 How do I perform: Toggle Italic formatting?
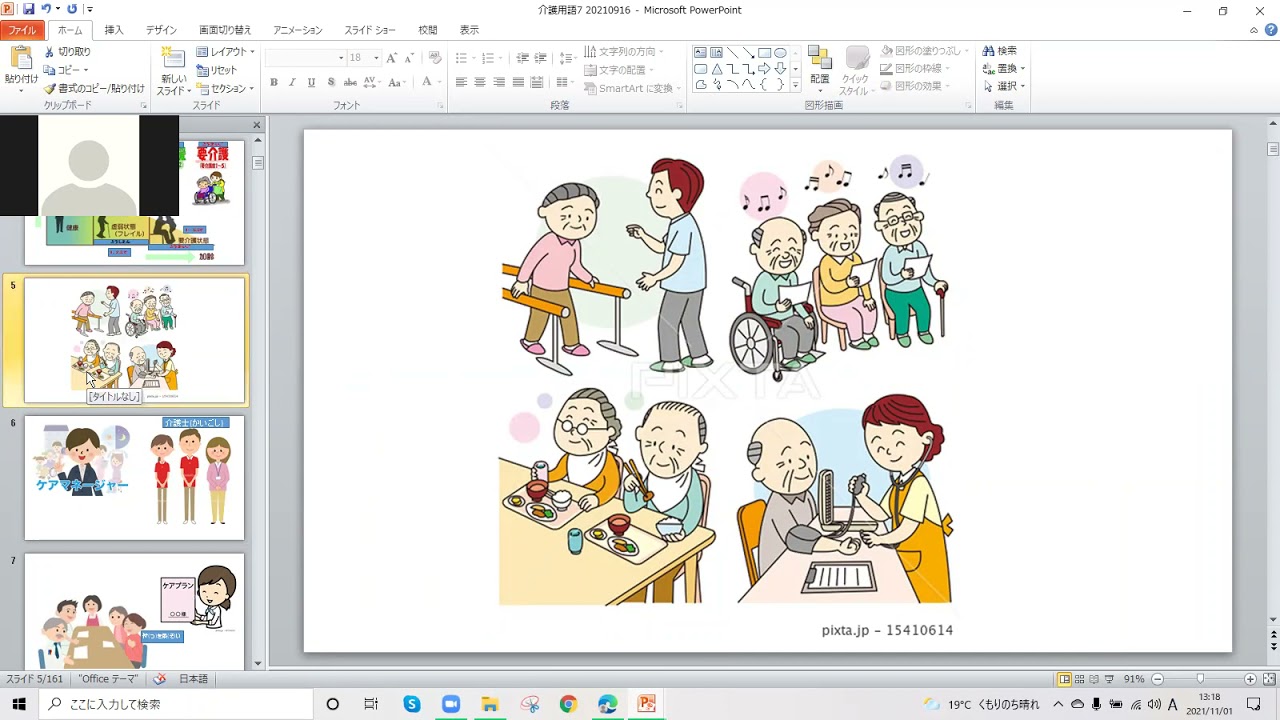[292, 82]
